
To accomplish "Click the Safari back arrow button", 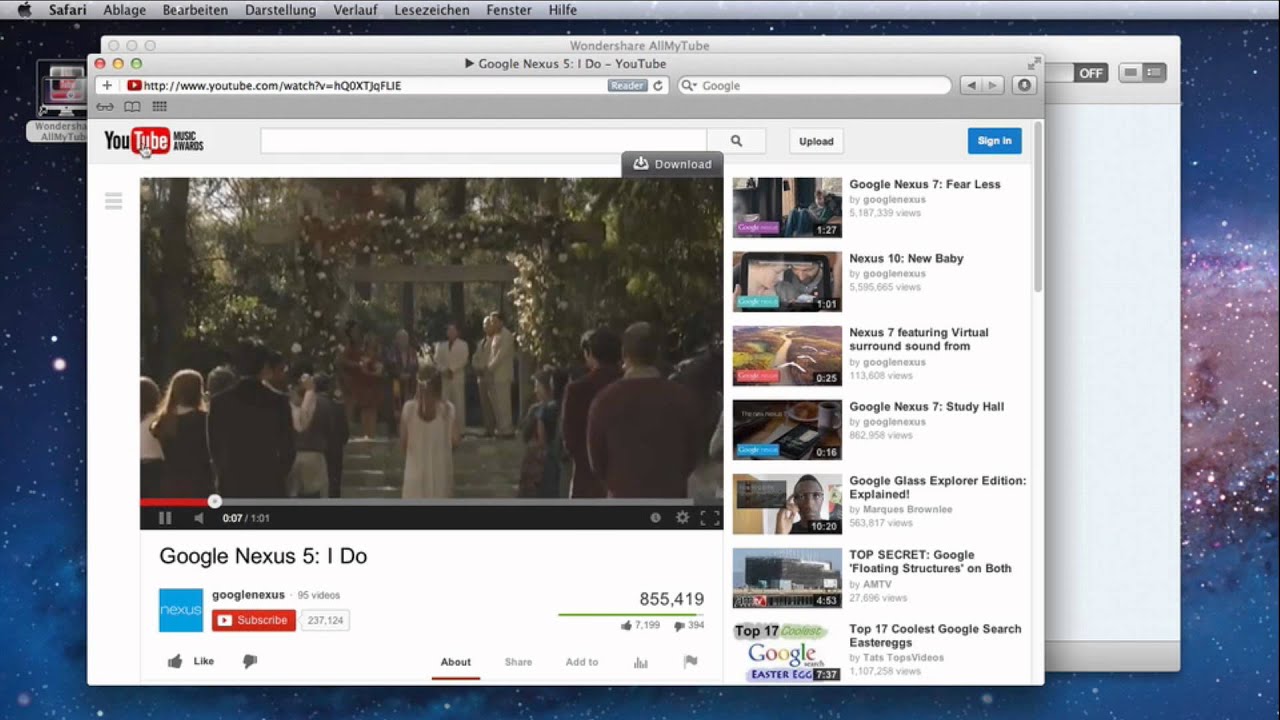I will click(970, 86).
